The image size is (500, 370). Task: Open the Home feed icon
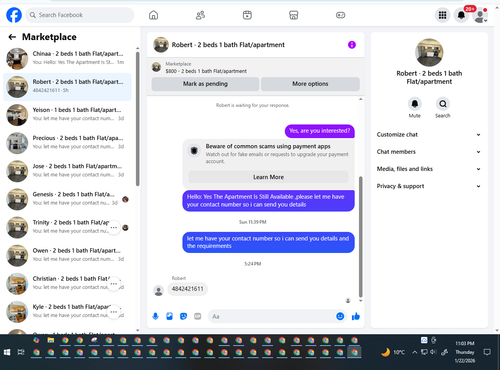(x=153, y=15)
